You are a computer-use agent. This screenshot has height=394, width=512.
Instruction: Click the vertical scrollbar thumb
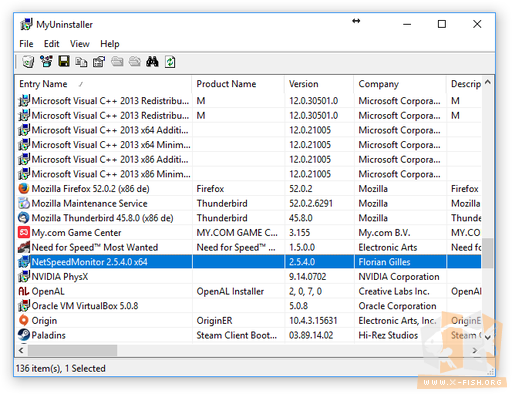488,253
